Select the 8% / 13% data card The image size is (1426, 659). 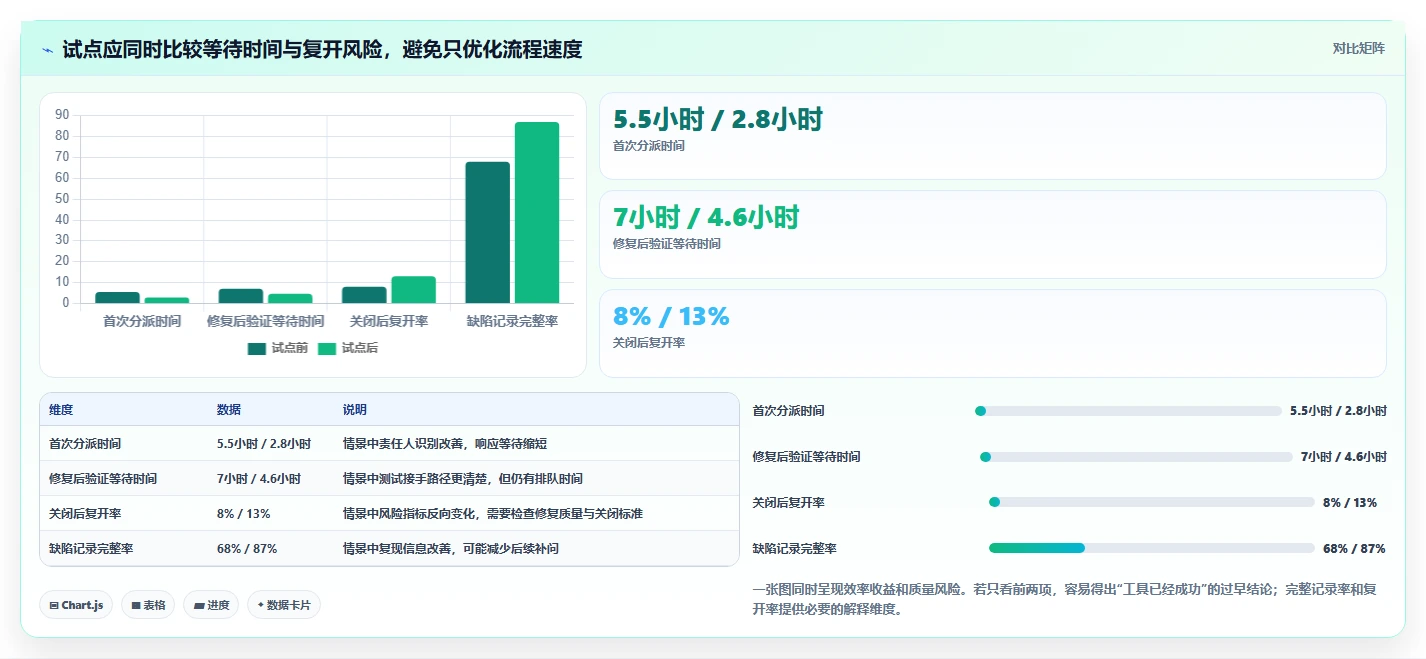tap(992, 333)
